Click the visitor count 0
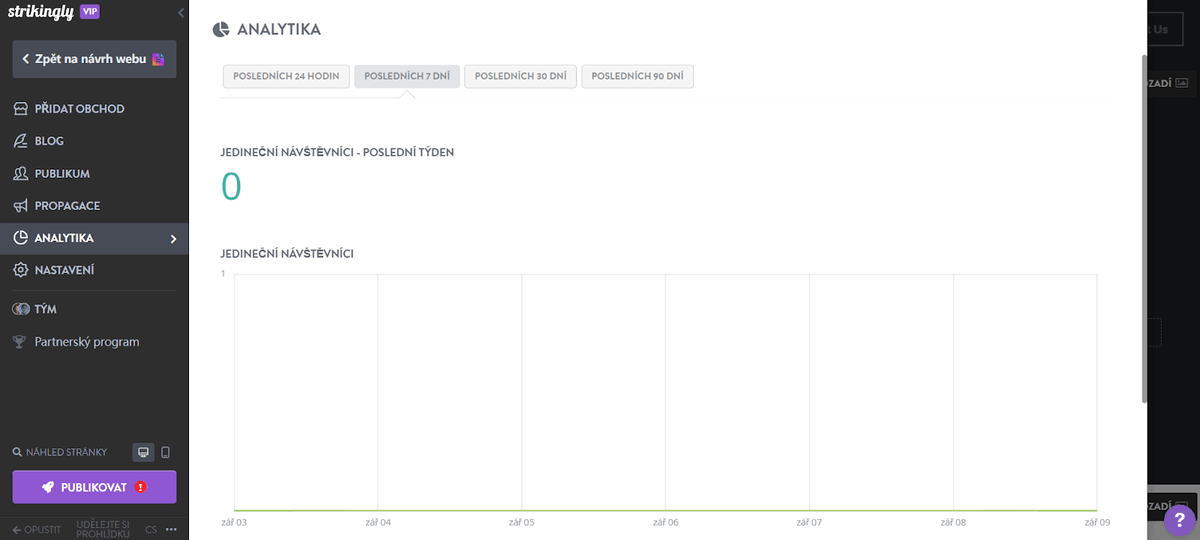The width and height of the screenshot is (1200, 540). click(x=231, y=187)
